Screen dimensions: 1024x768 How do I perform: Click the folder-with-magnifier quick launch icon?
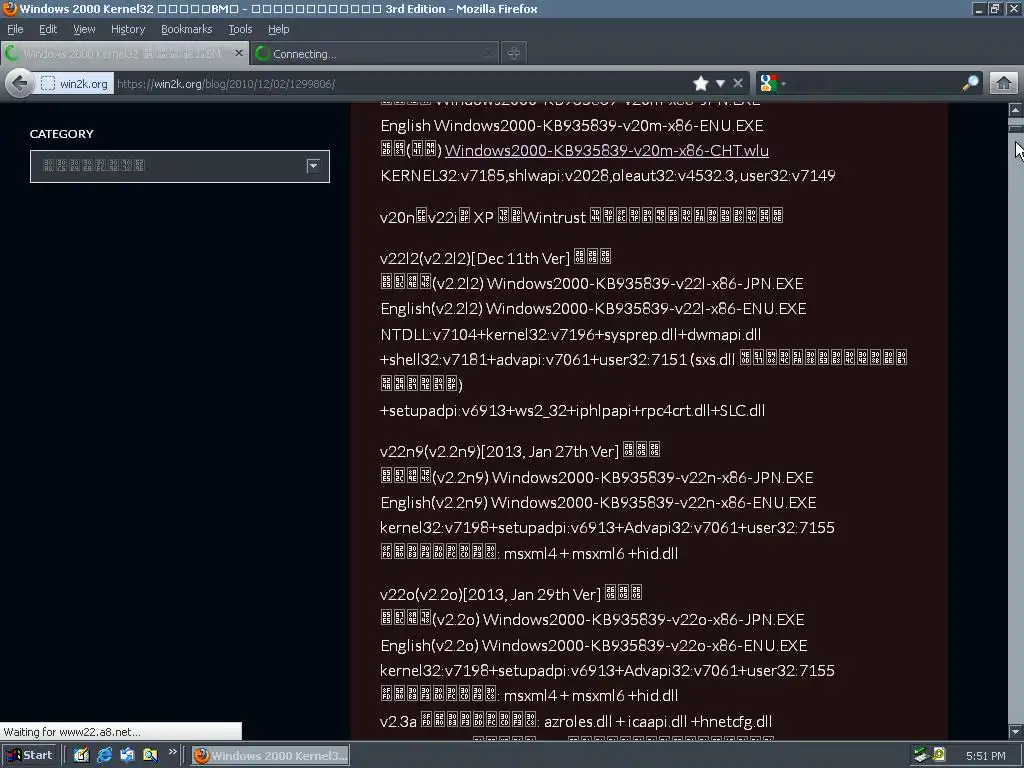[x=150, y=755]
